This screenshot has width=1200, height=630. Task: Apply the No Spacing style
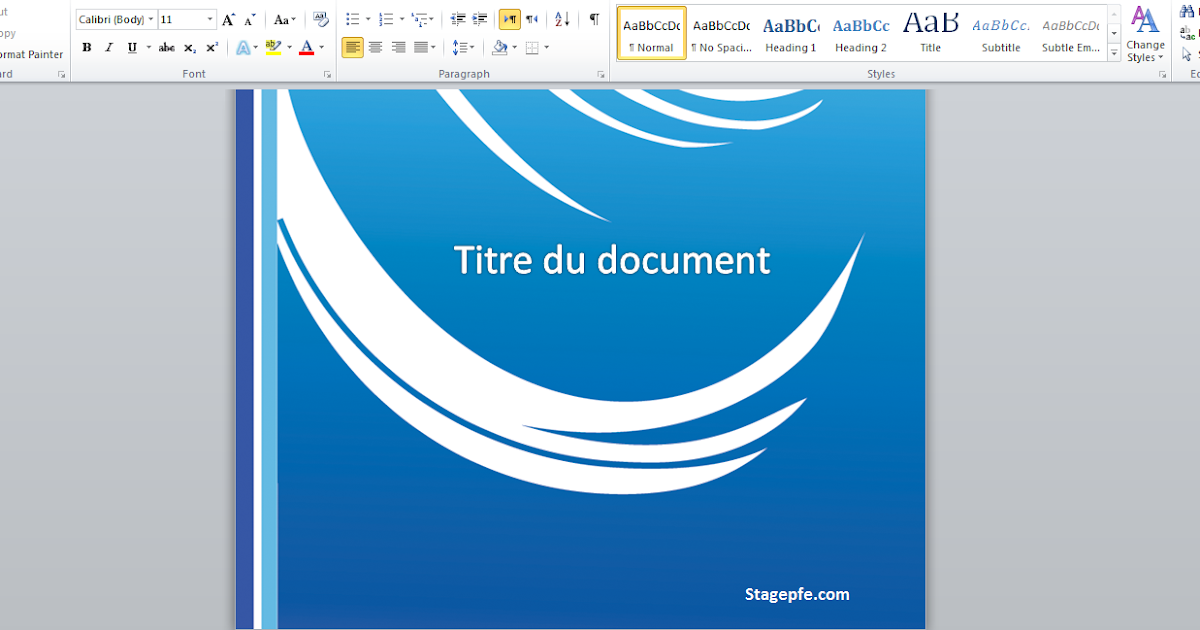point(721,34)
